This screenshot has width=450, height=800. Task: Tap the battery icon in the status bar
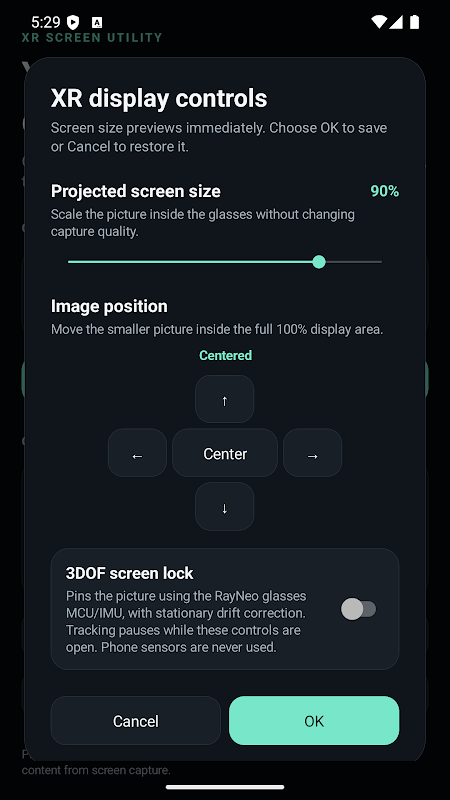click(x=414, y=22)
